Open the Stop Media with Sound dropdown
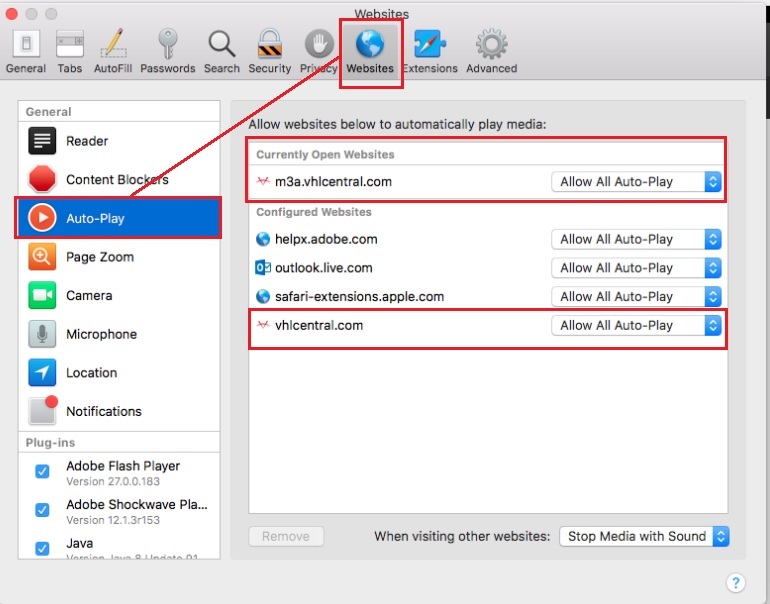Screen dimensions: 770x604 pos(644,536)
